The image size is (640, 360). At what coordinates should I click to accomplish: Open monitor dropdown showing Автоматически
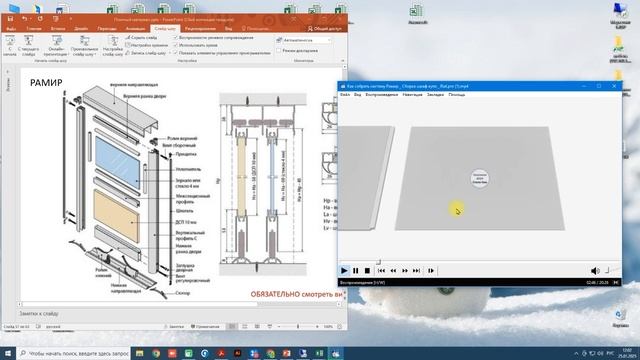(307, 40)
